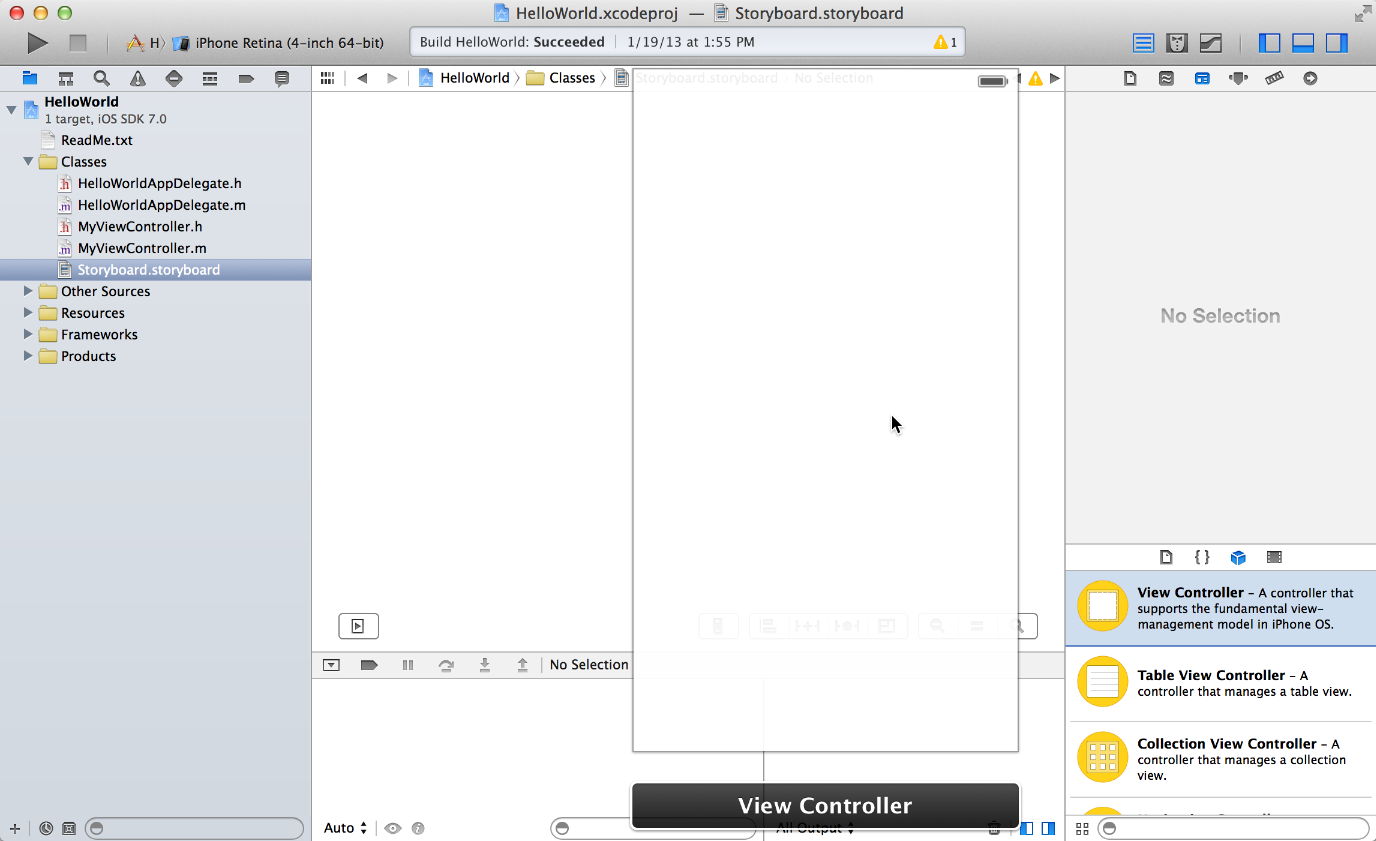Open the Issue navigator warning icon
Viewport: 1376px width, 841px height.
[138, 78]
